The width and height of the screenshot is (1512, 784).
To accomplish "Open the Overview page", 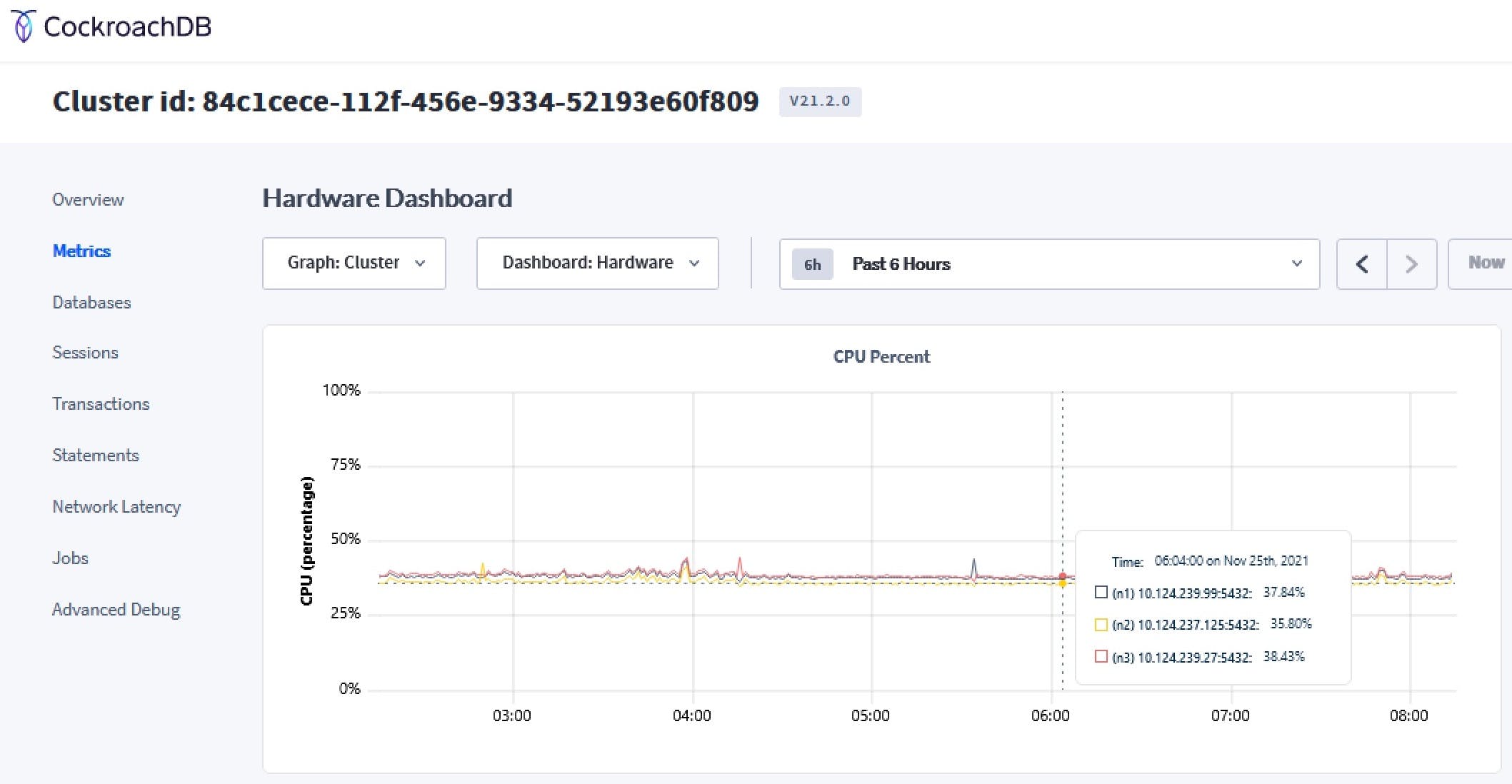I will pyautogui.click(x=88, y=200).
